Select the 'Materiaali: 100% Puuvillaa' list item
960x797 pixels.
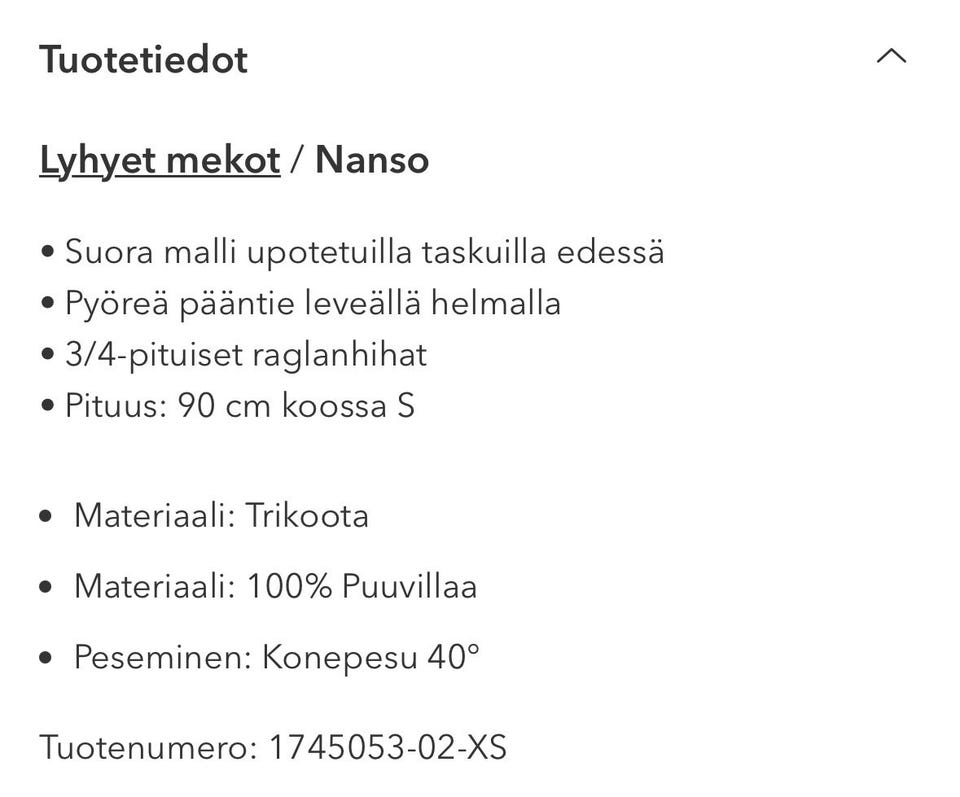[275, 586]
